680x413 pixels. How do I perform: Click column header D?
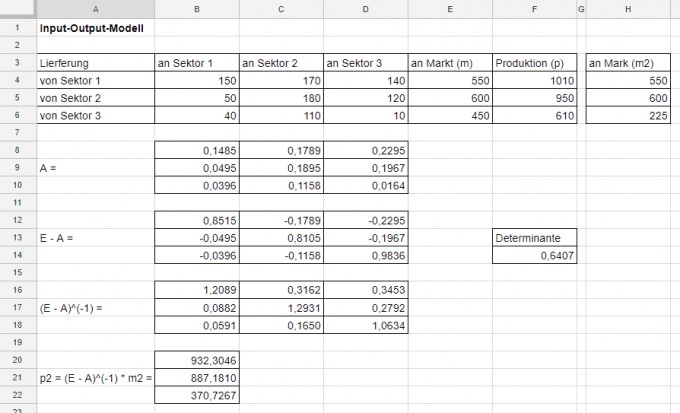coord(366,9)
